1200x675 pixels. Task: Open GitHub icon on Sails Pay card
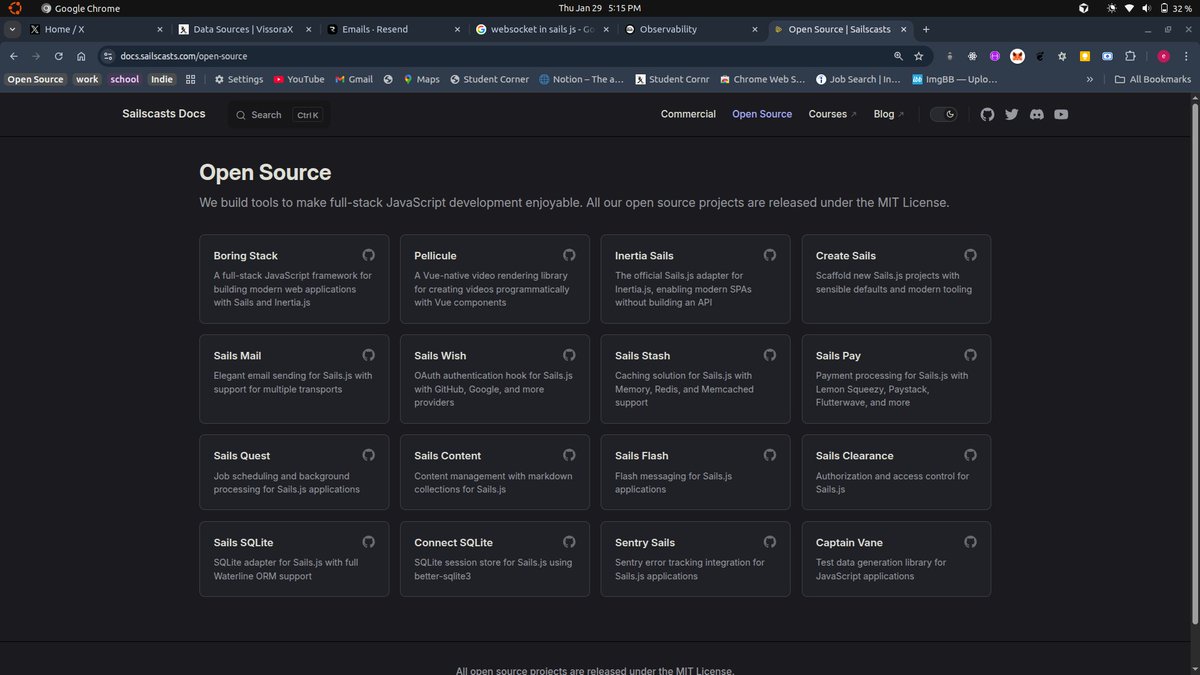point(970,355)
